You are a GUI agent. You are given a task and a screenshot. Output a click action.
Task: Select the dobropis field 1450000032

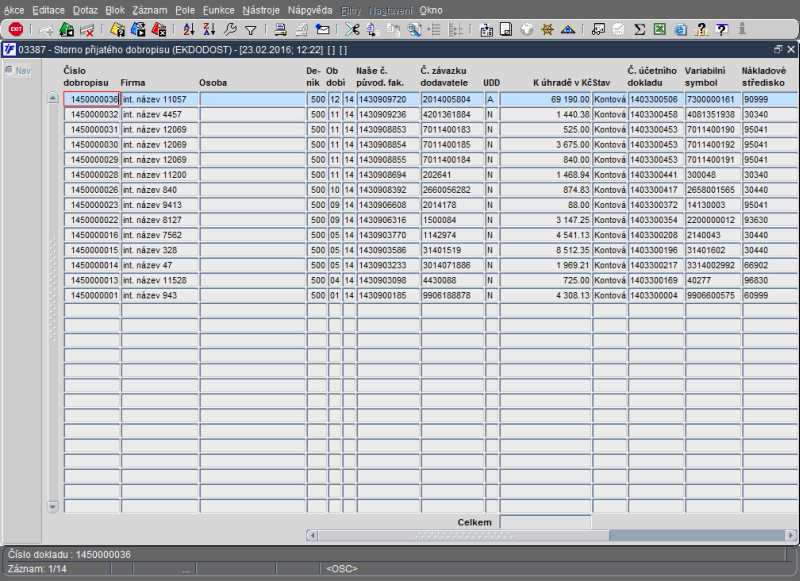click(x=92, y=114)
